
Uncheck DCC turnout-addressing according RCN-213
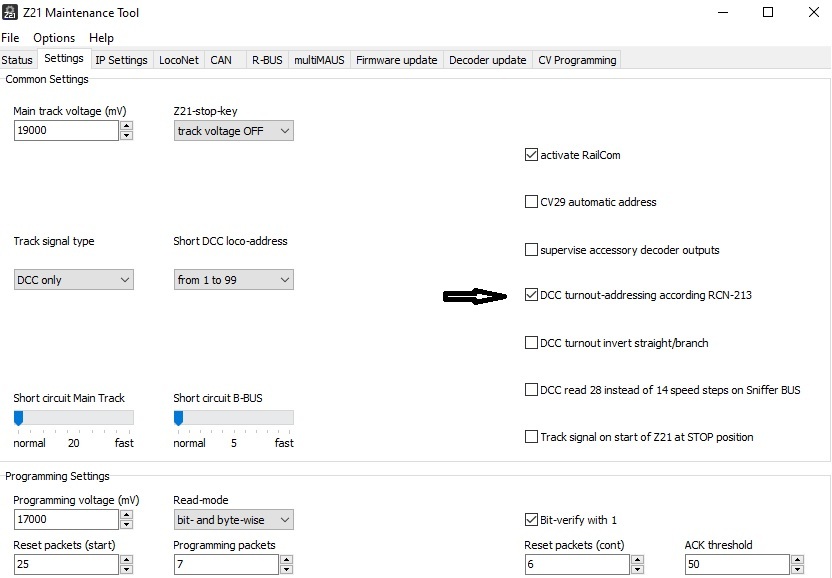coord(531,295)
